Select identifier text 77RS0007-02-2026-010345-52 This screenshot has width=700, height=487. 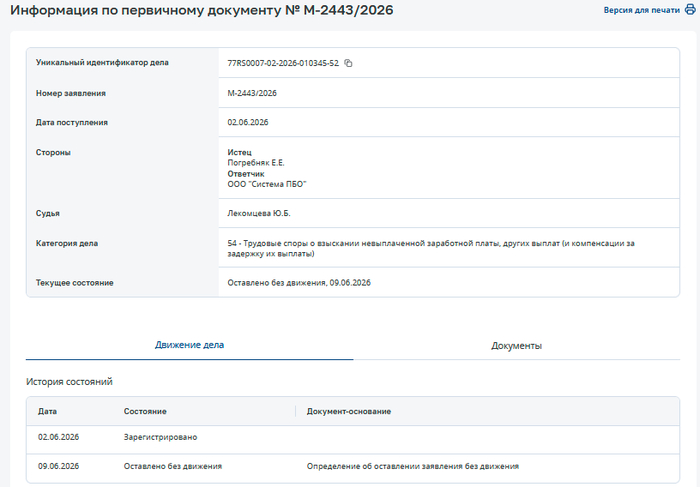(x=283, y=63)
